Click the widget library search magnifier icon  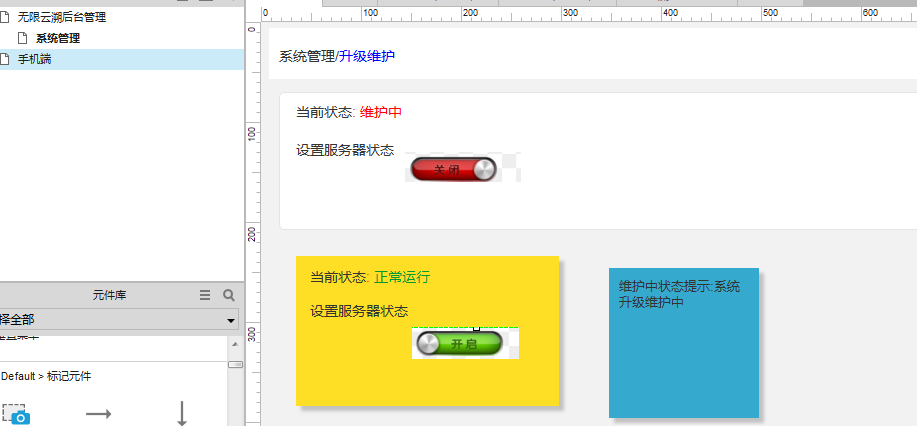[228, 295]
